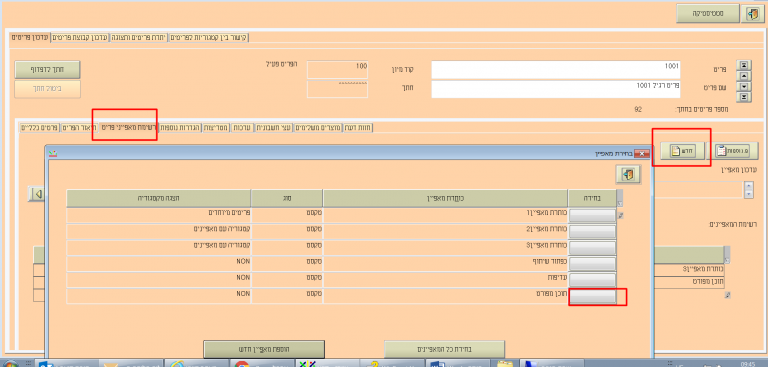Click the סוג column header
The width and height of the screenshot is (768, 367).
tap(287, 198)
